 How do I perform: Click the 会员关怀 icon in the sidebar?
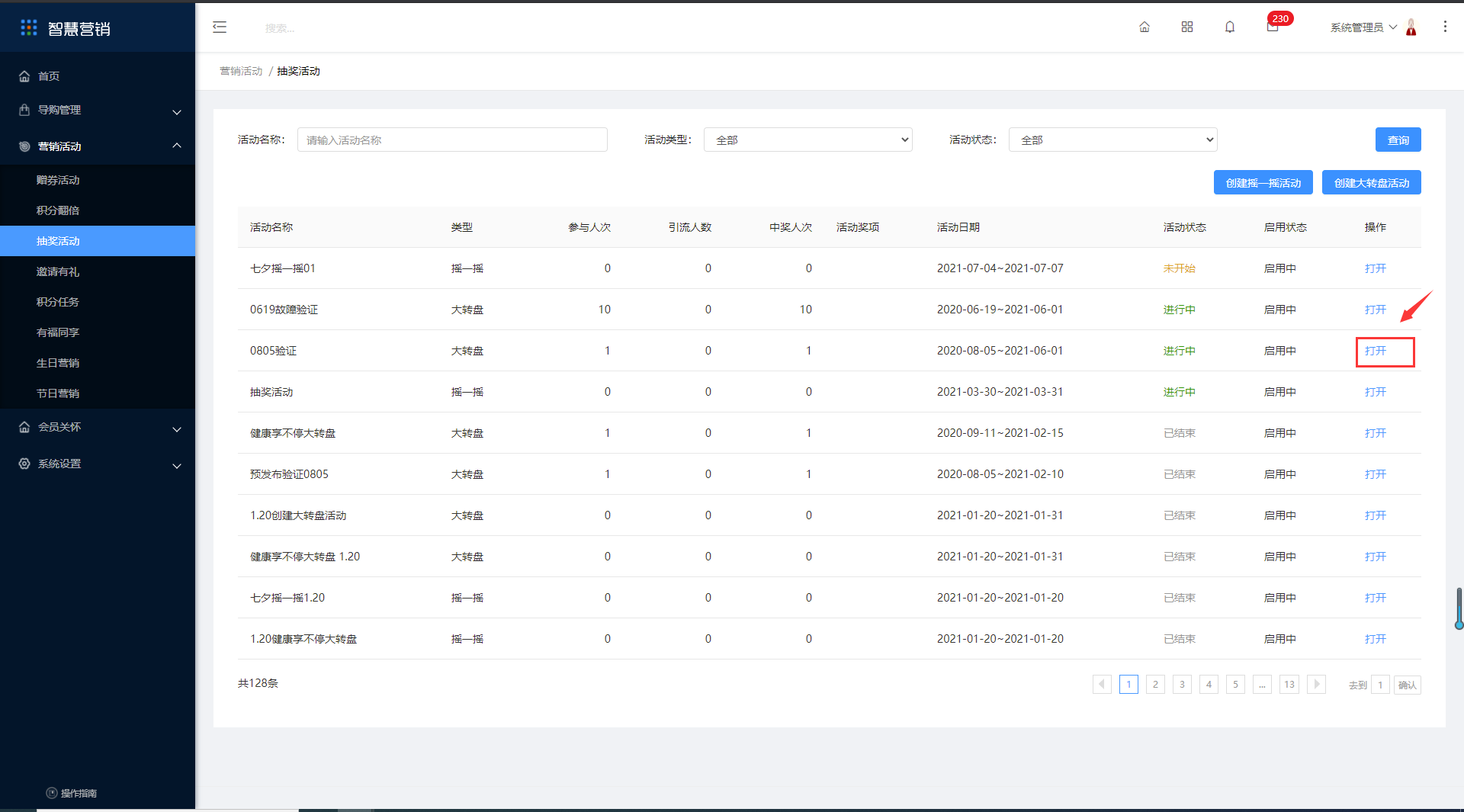coord(24,427)
